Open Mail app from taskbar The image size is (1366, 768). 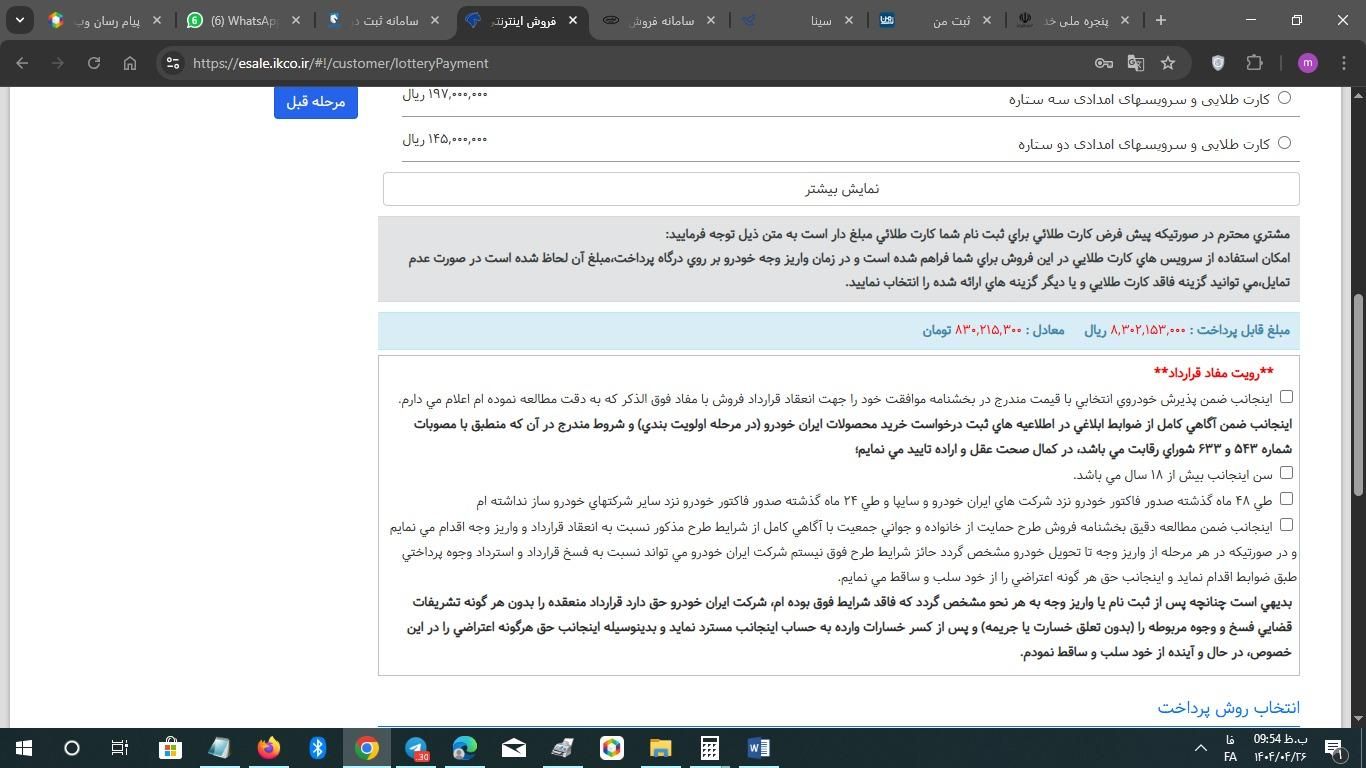tap(514, 748)
